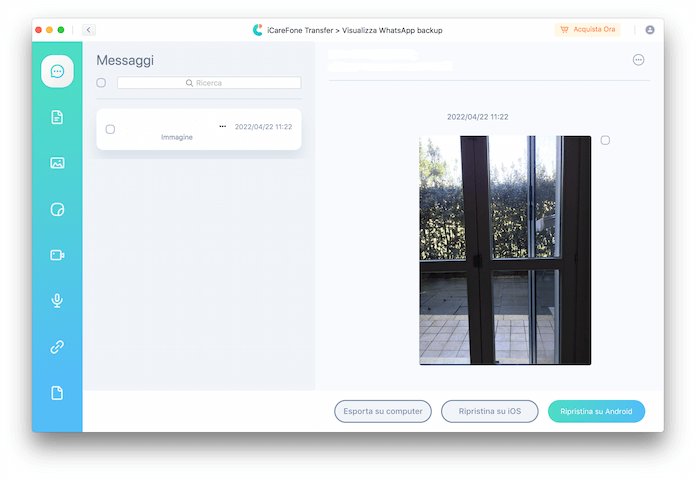Open the links sidebar icon
696x478 pixels.
coord(57,347)
